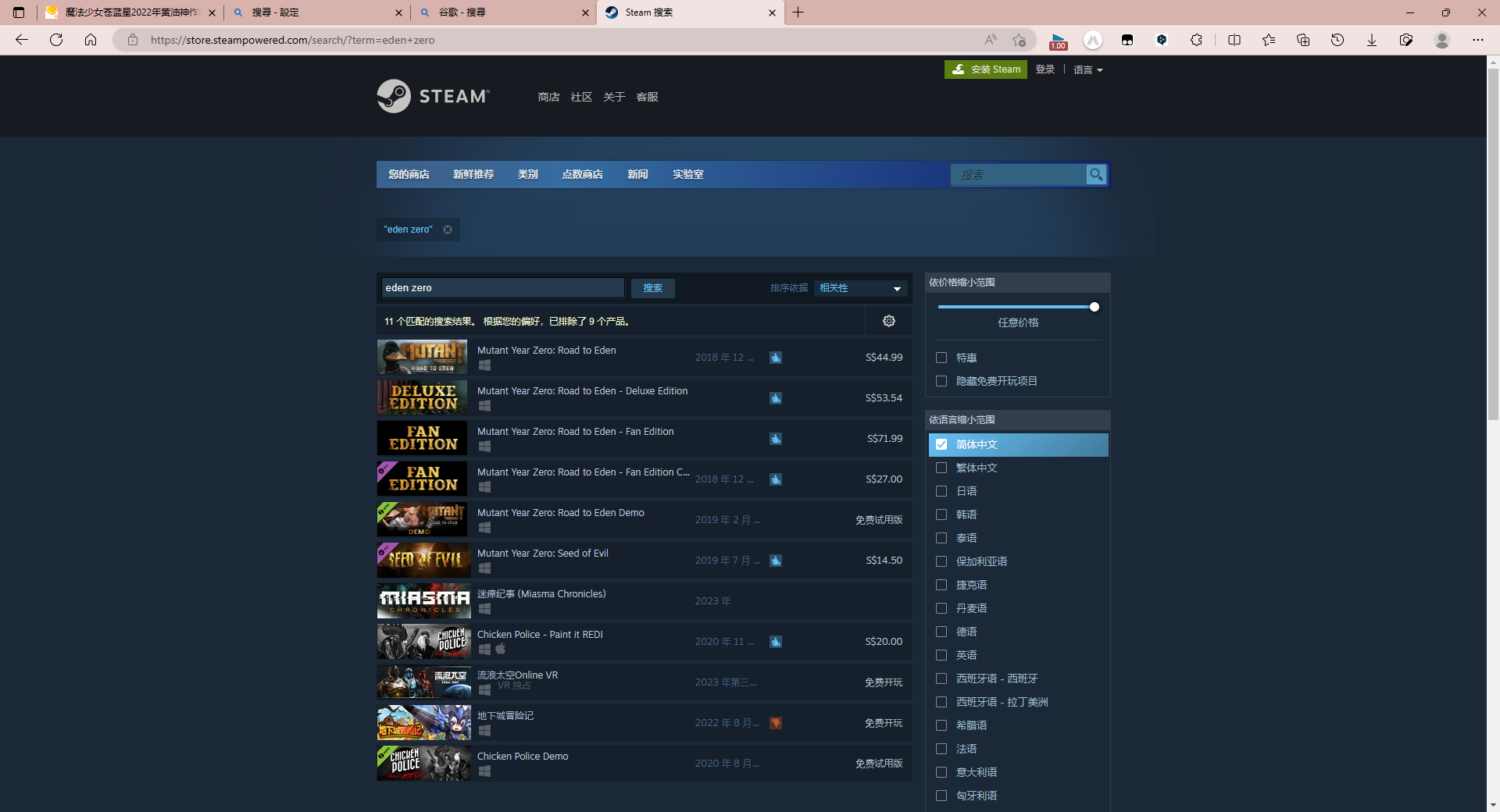This screenshot has width=1500, height=812.
Task: Click the red 1.00 extension icon
Action: tap(1059, 41)
